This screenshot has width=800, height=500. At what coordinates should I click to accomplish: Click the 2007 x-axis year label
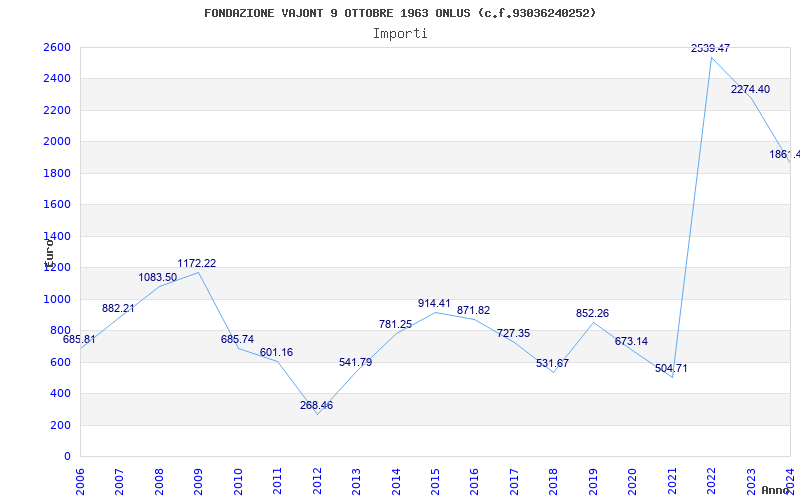(119, 481)
